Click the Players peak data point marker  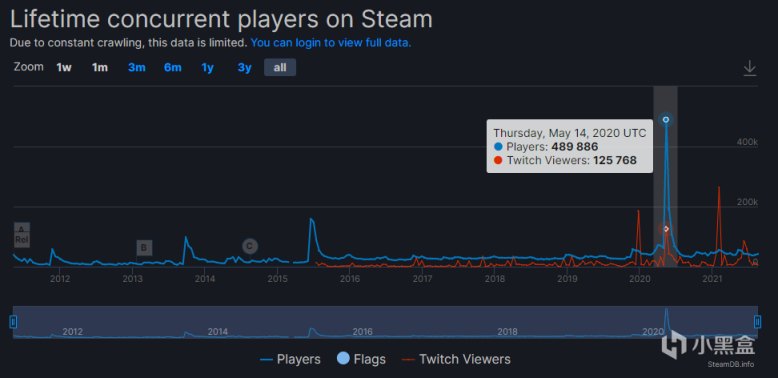pyautogui.click(x=666, y=120)
